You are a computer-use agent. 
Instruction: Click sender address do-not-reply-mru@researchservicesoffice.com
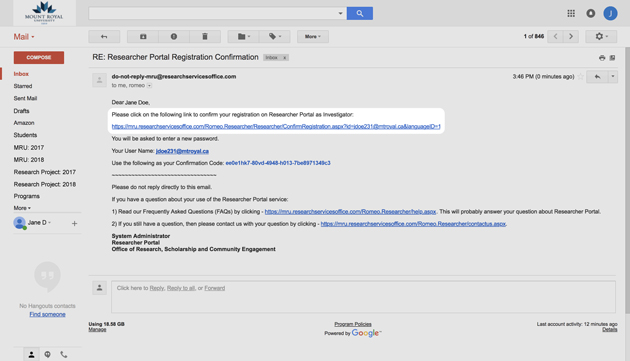pyautogui.click(x=174, y=76)
